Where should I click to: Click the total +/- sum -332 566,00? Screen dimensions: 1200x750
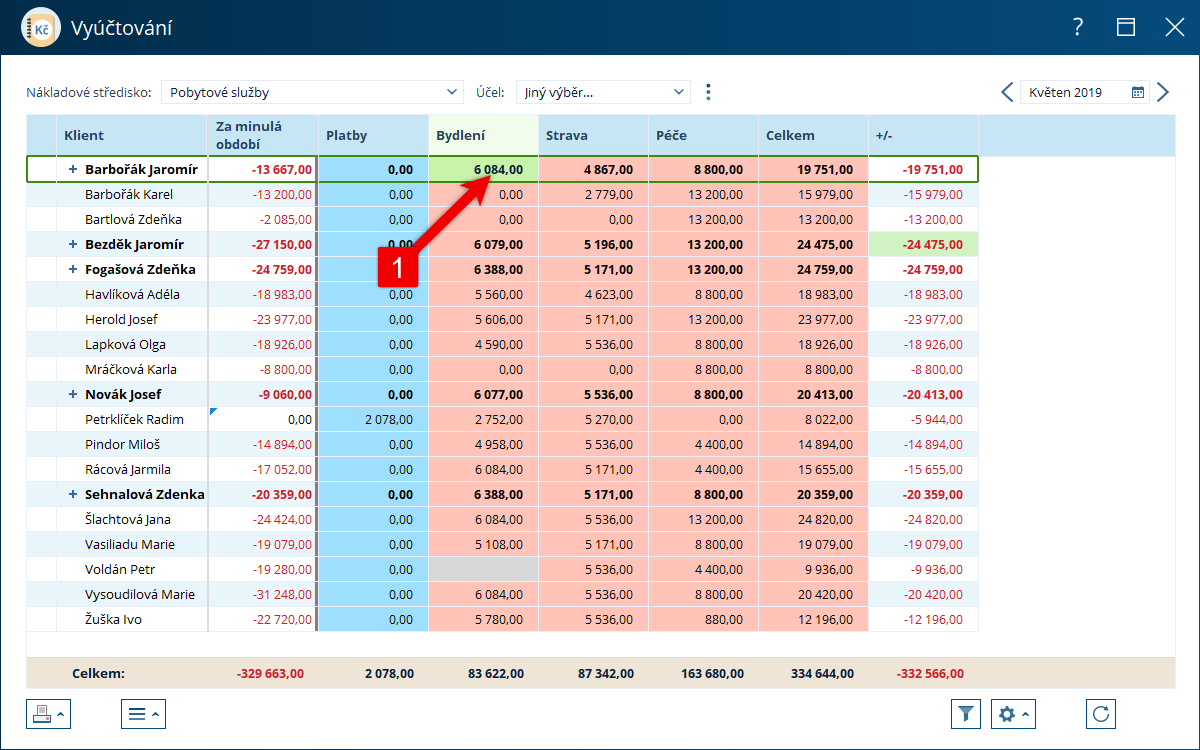(929, 674)
